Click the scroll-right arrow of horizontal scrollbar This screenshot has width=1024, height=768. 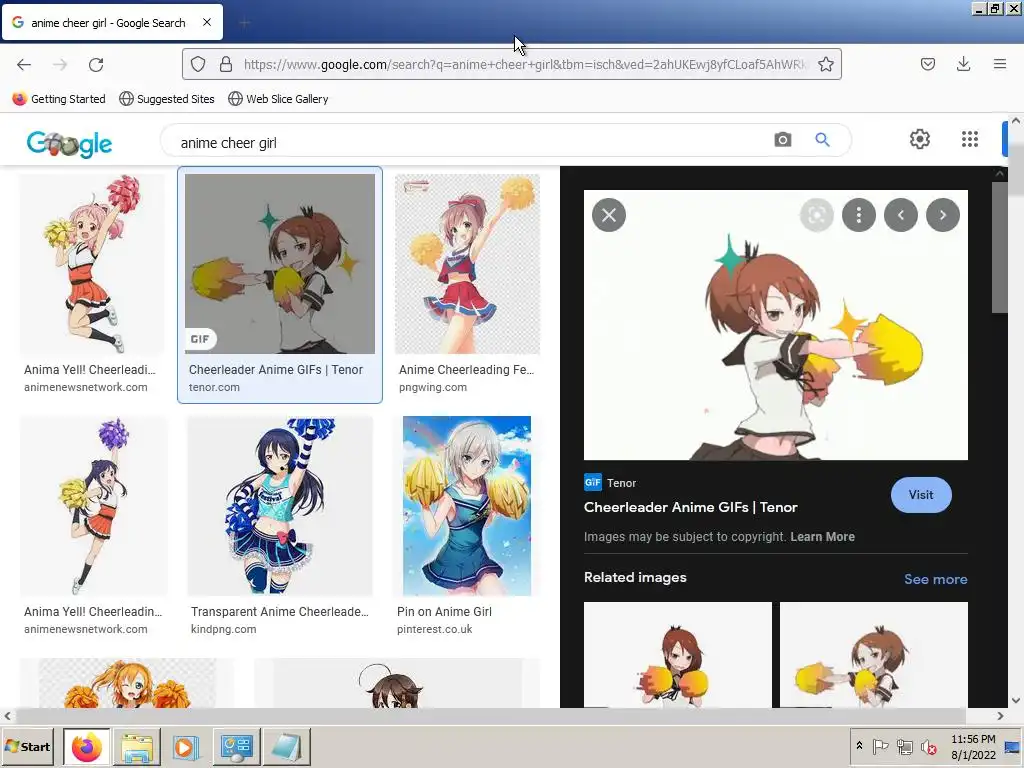tap(1000, 716)
